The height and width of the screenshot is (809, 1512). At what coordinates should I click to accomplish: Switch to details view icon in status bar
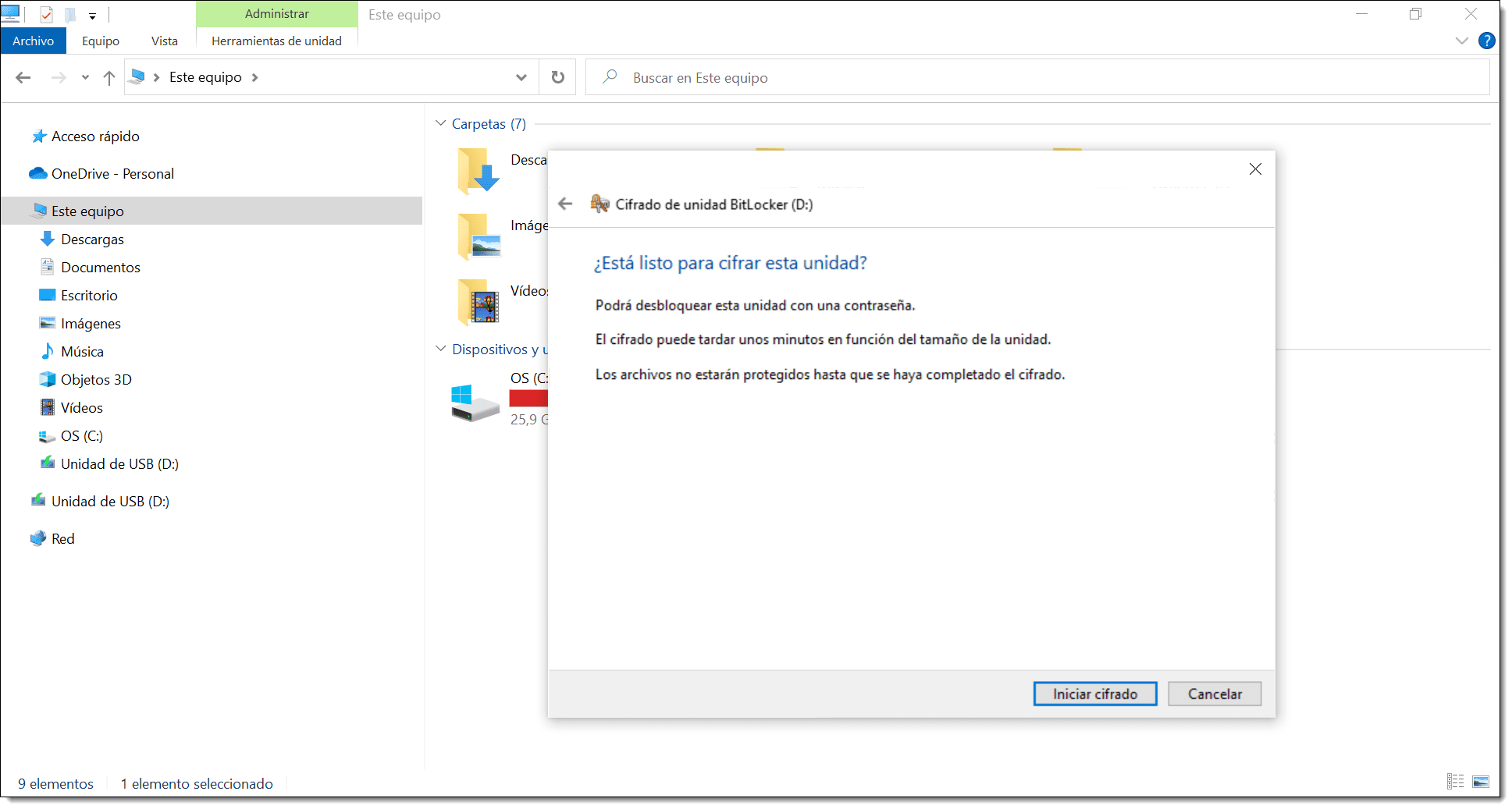1455,782
